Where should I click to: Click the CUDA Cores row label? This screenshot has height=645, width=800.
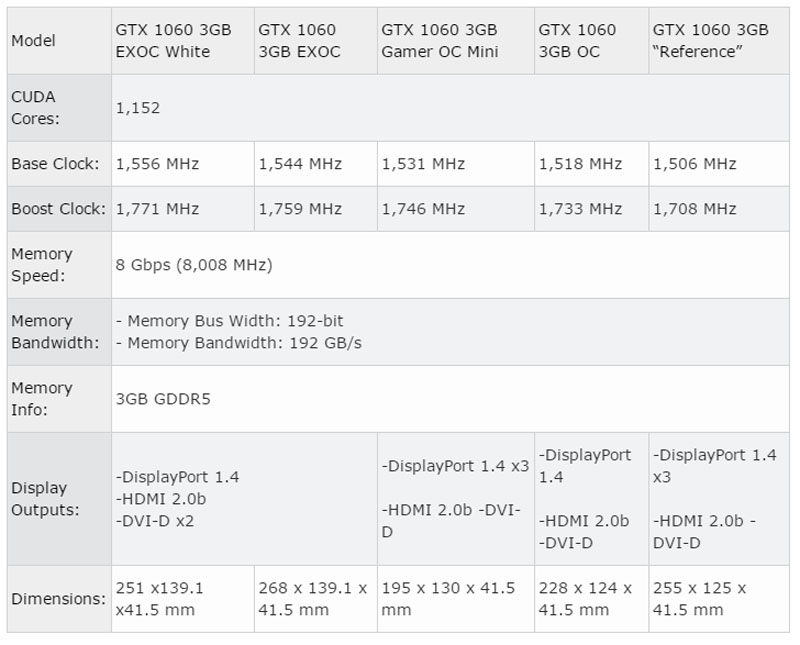point(59,108)
